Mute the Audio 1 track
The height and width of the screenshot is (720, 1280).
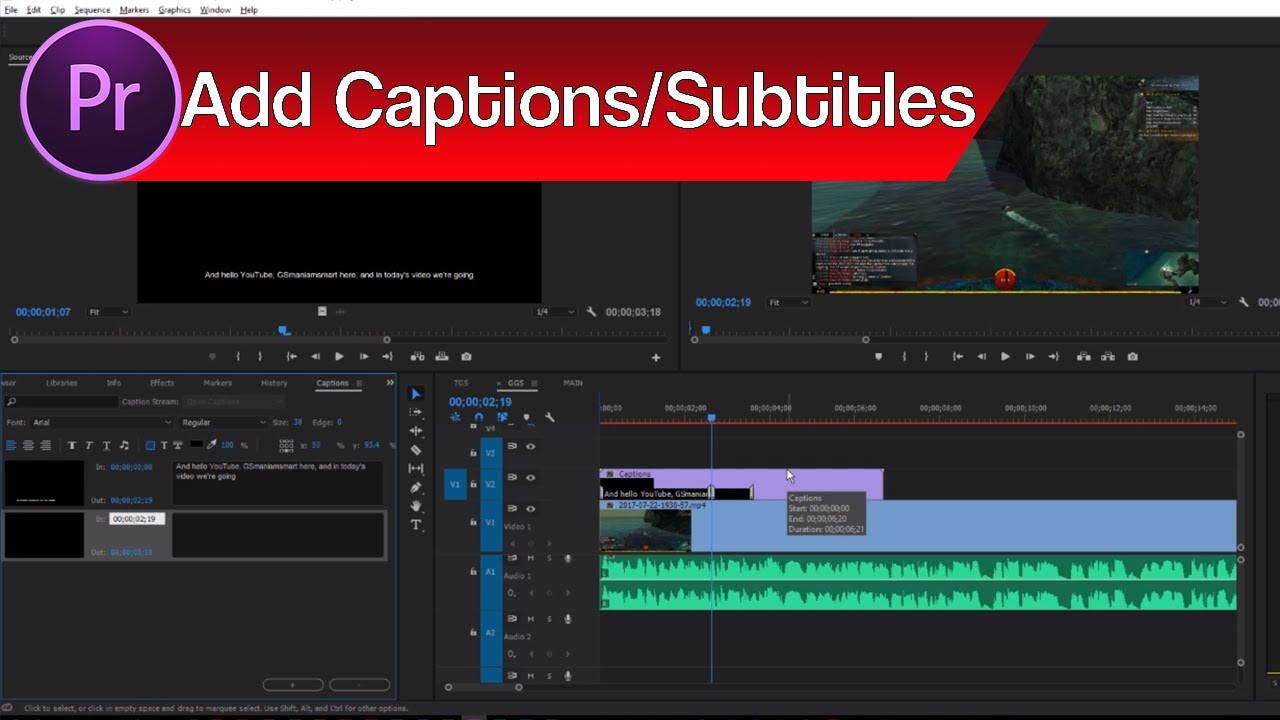pyautogui.click(x=530, y=558)
